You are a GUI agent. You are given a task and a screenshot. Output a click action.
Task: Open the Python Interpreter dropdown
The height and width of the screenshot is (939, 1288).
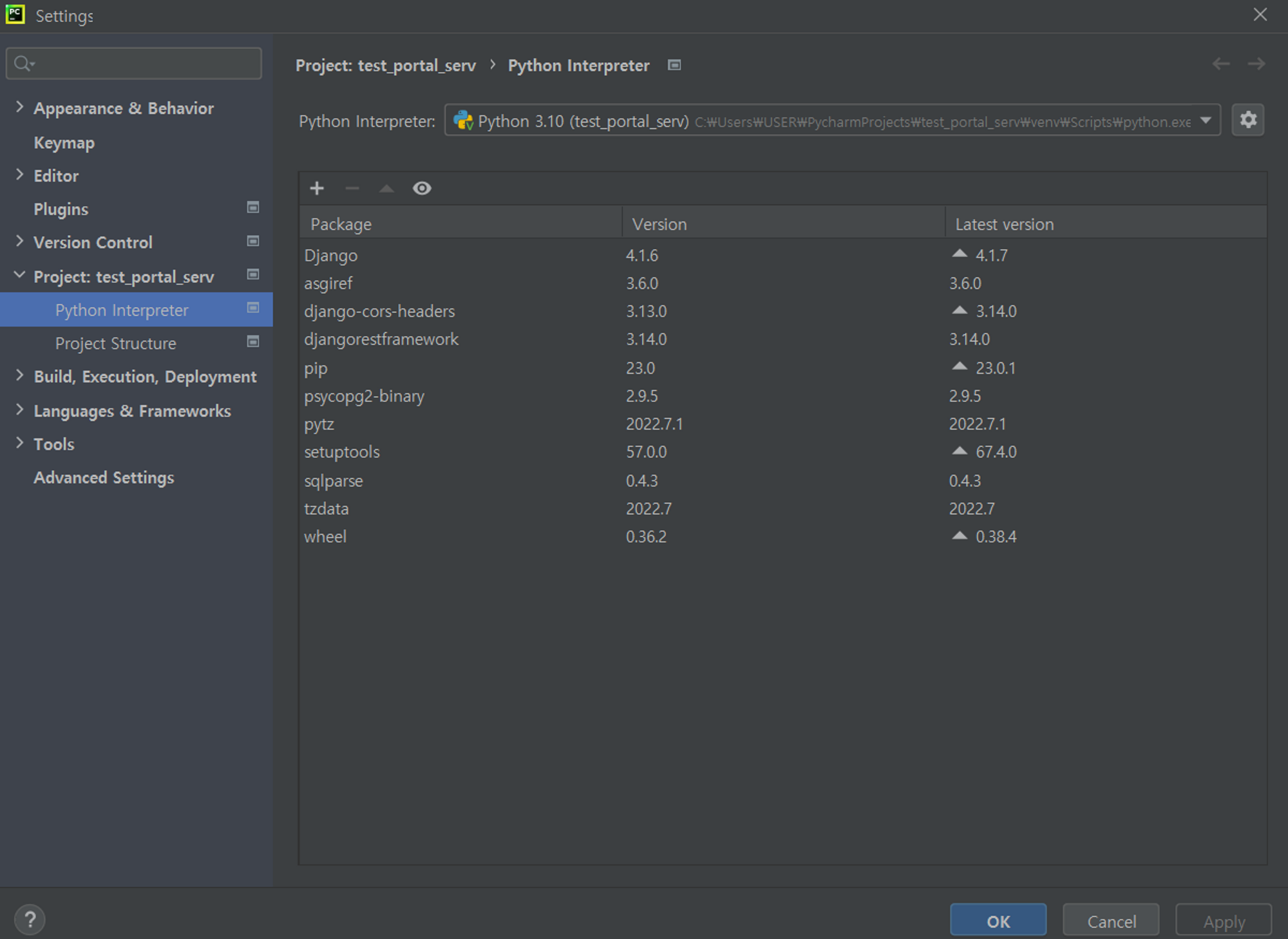point(1206,120)
